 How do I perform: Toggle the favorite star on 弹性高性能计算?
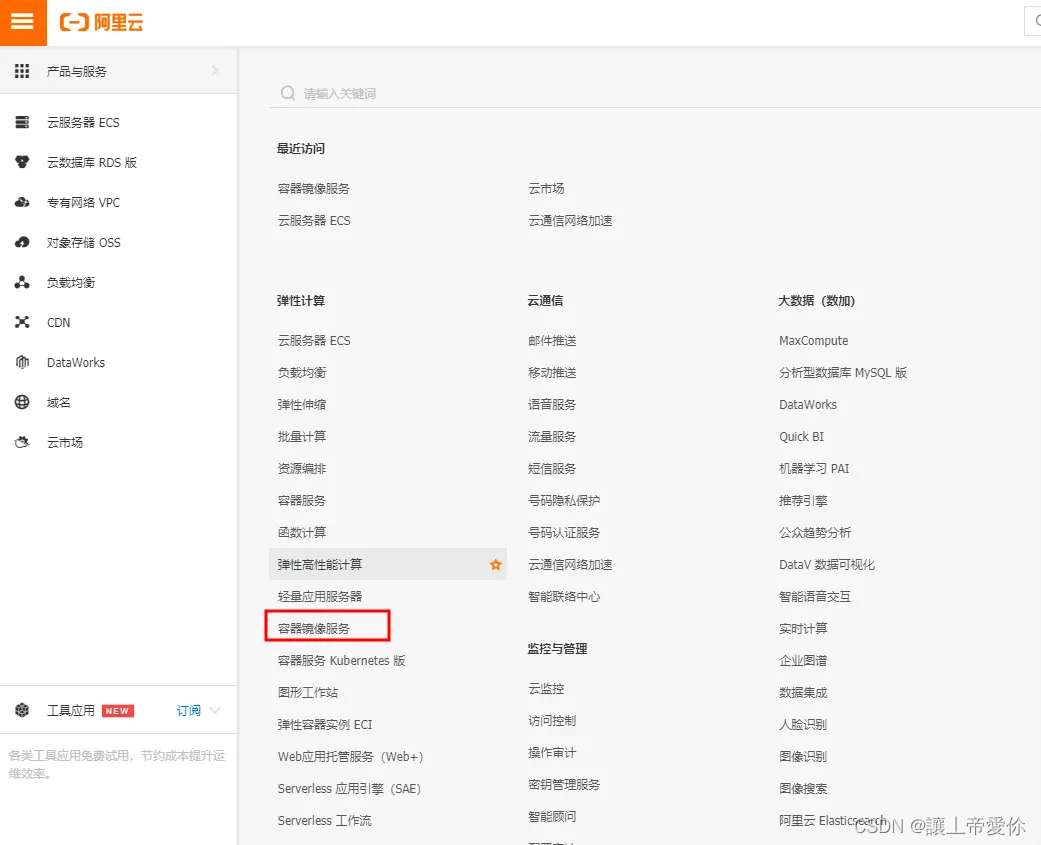click(x=495, y=564)
